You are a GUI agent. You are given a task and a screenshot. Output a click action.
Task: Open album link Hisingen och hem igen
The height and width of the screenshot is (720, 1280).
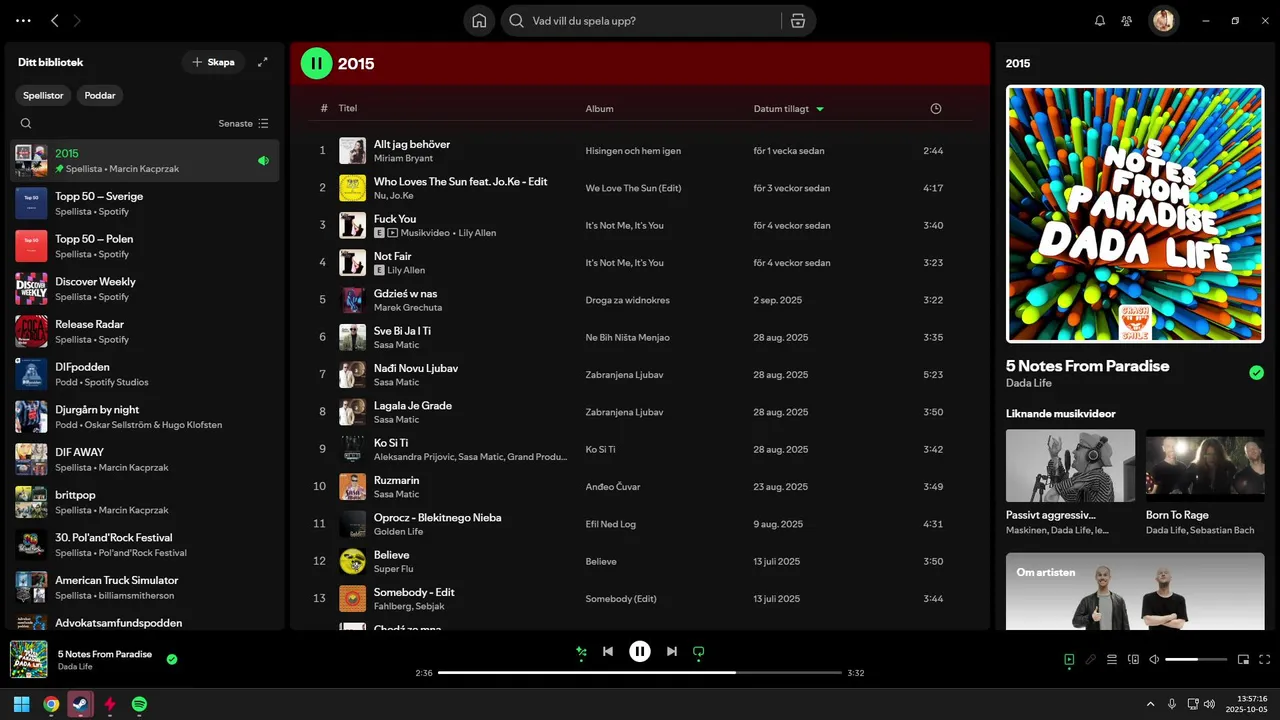[x=633, y=151]
